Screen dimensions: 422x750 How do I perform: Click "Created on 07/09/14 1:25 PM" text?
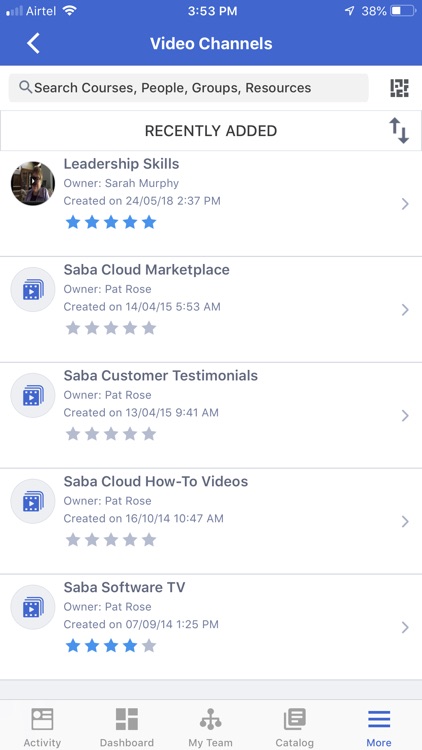[141, 624]
